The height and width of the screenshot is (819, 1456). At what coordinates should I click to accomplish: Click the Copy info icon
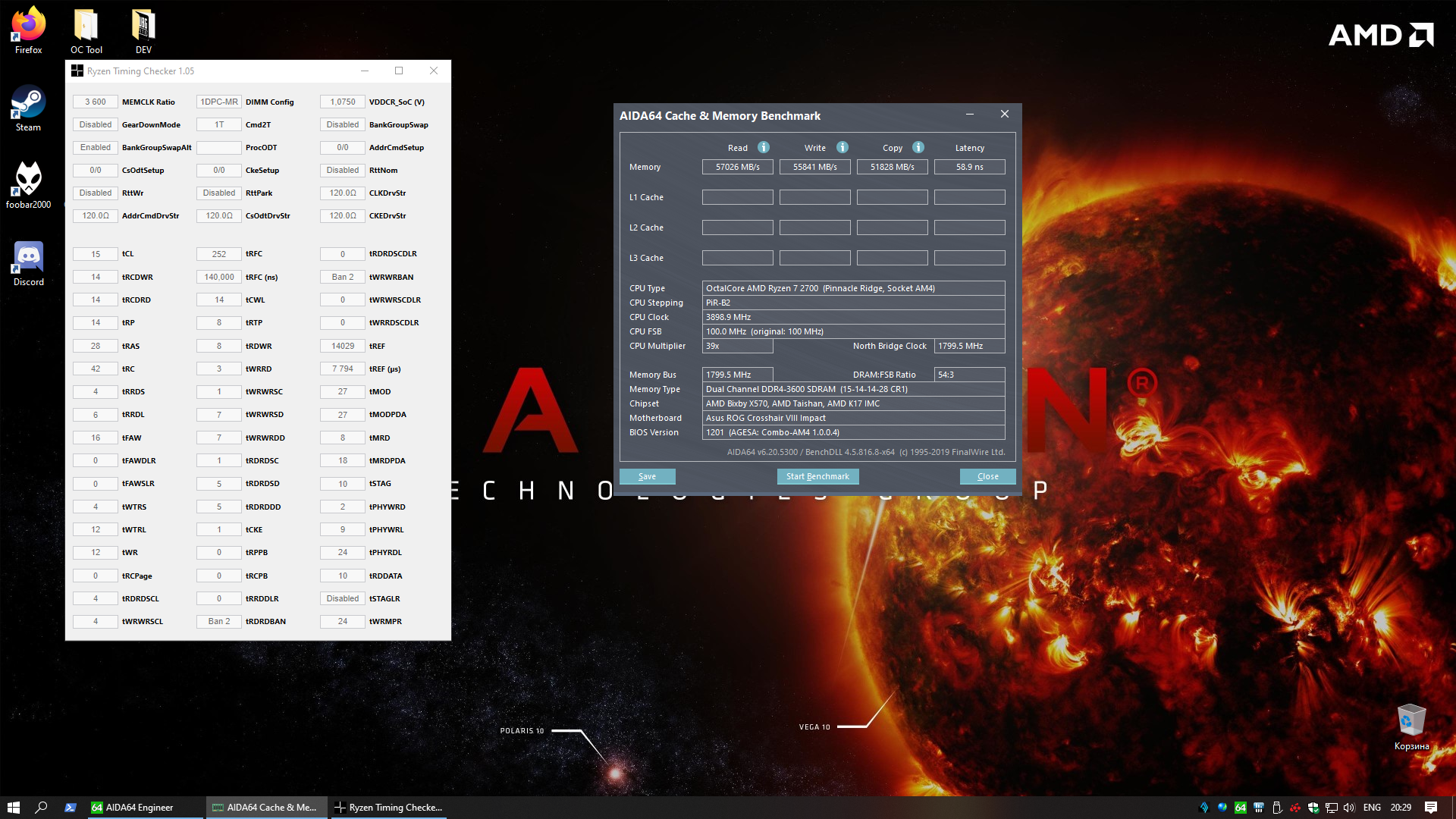(918, 147)
